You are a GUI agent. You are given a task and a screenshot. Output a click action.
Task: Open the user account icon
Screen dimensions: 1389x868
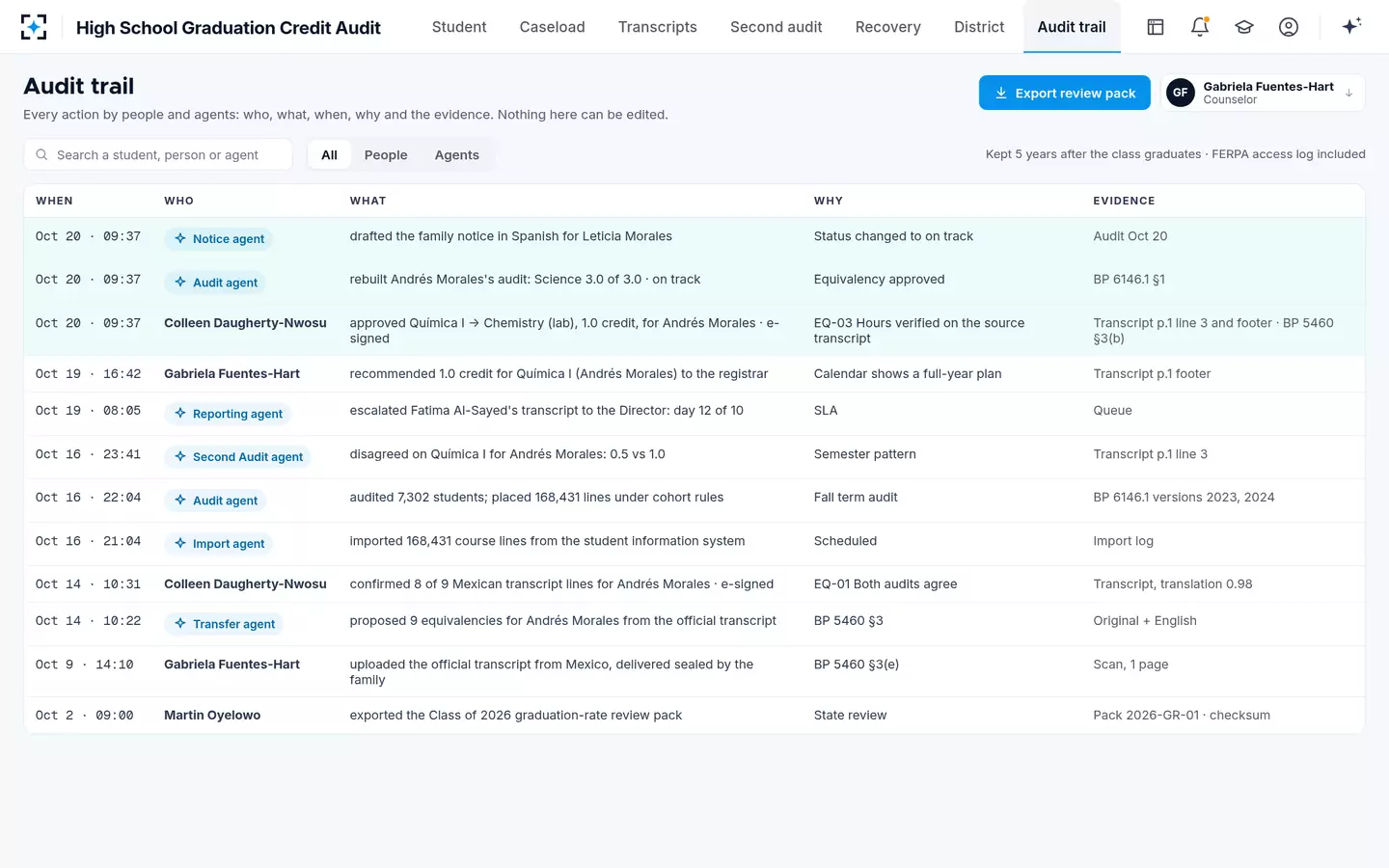pos(1289,27)
